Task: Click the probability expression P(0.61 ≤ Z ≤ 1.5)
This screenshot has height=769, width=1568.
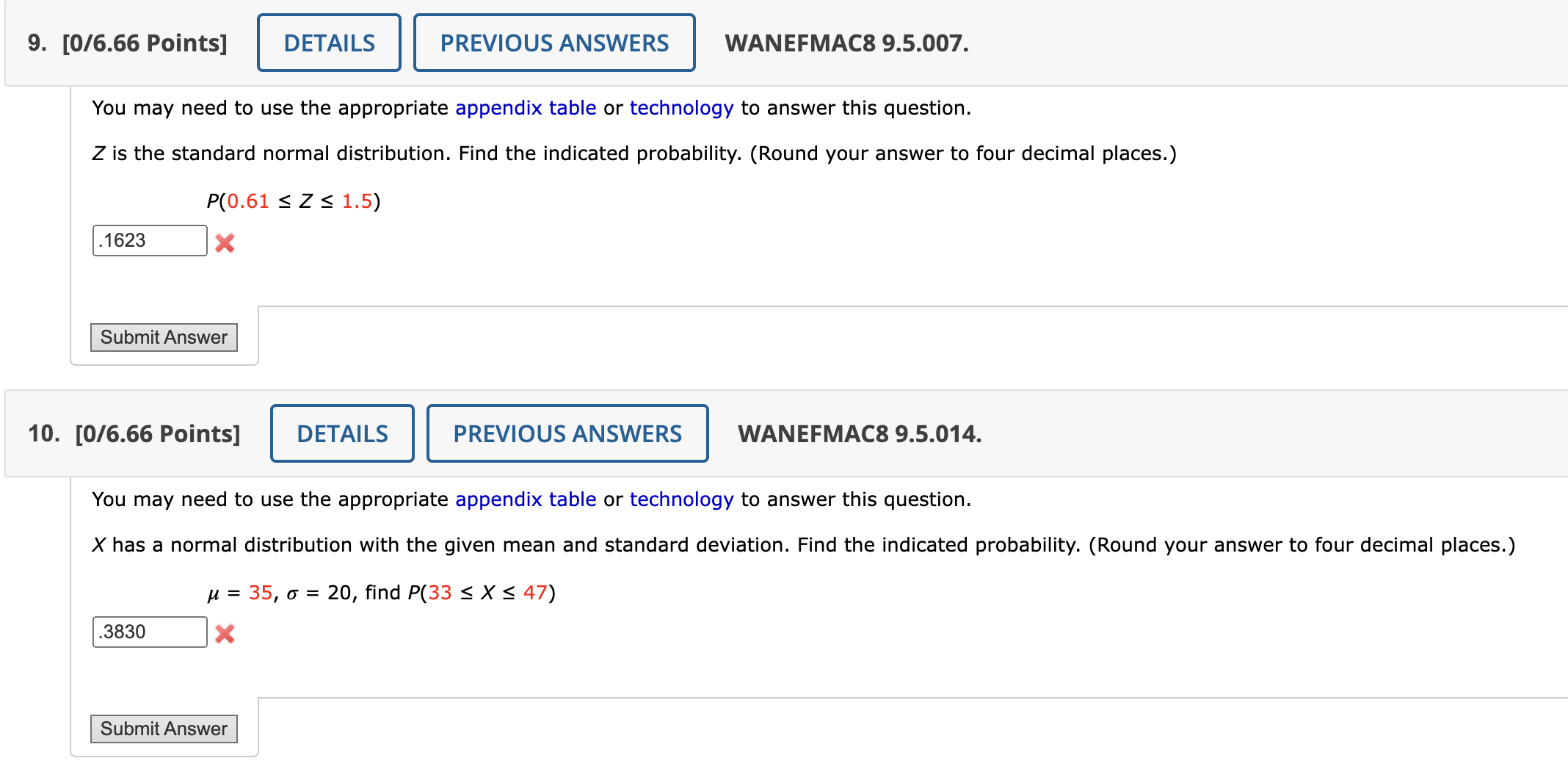Action: (294, 200)
